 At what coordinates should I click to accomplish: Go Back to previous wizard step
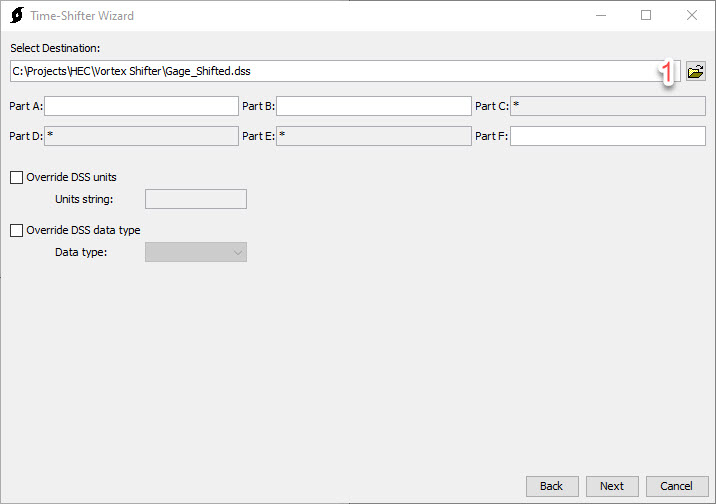click(x=552, y=486)
